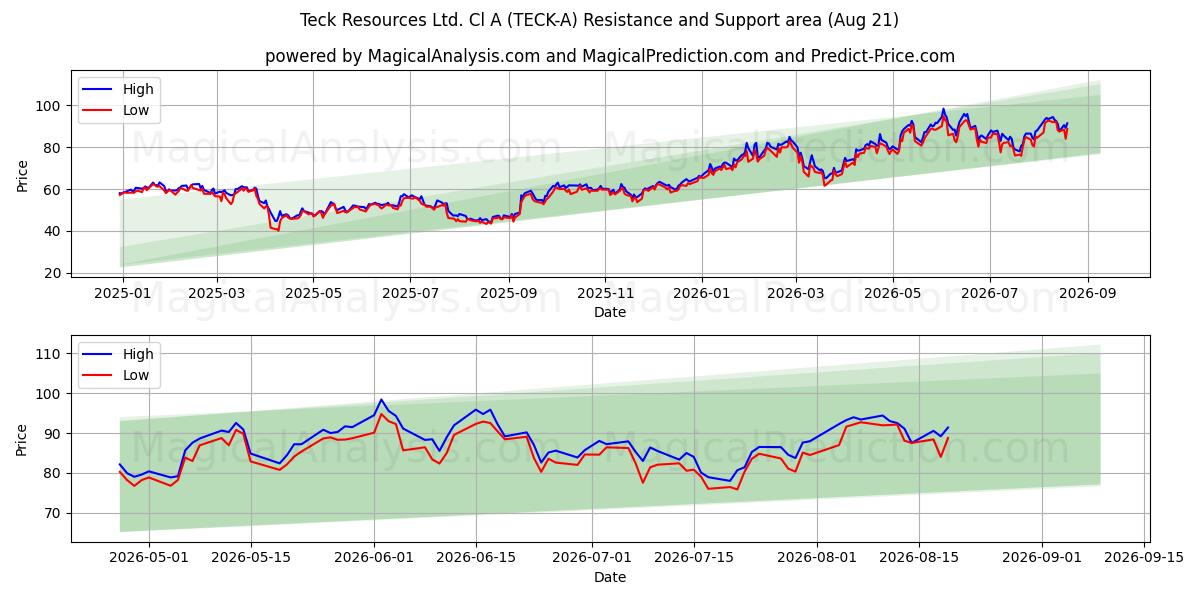Click the 2026-09-15 date tick label

tap(1143, 557)
